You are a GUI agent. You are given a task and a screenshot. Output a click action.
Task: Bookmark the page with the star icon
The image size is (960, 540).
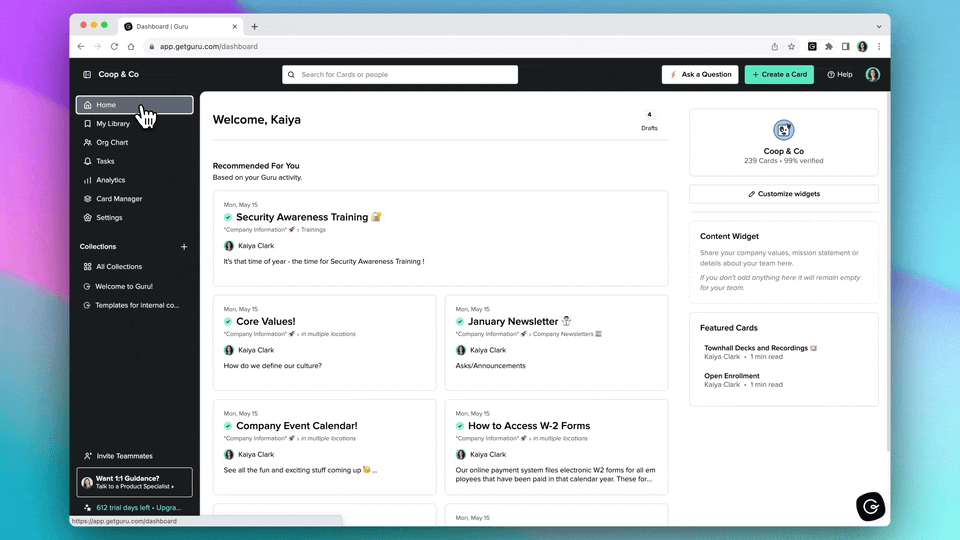(792, 47)
